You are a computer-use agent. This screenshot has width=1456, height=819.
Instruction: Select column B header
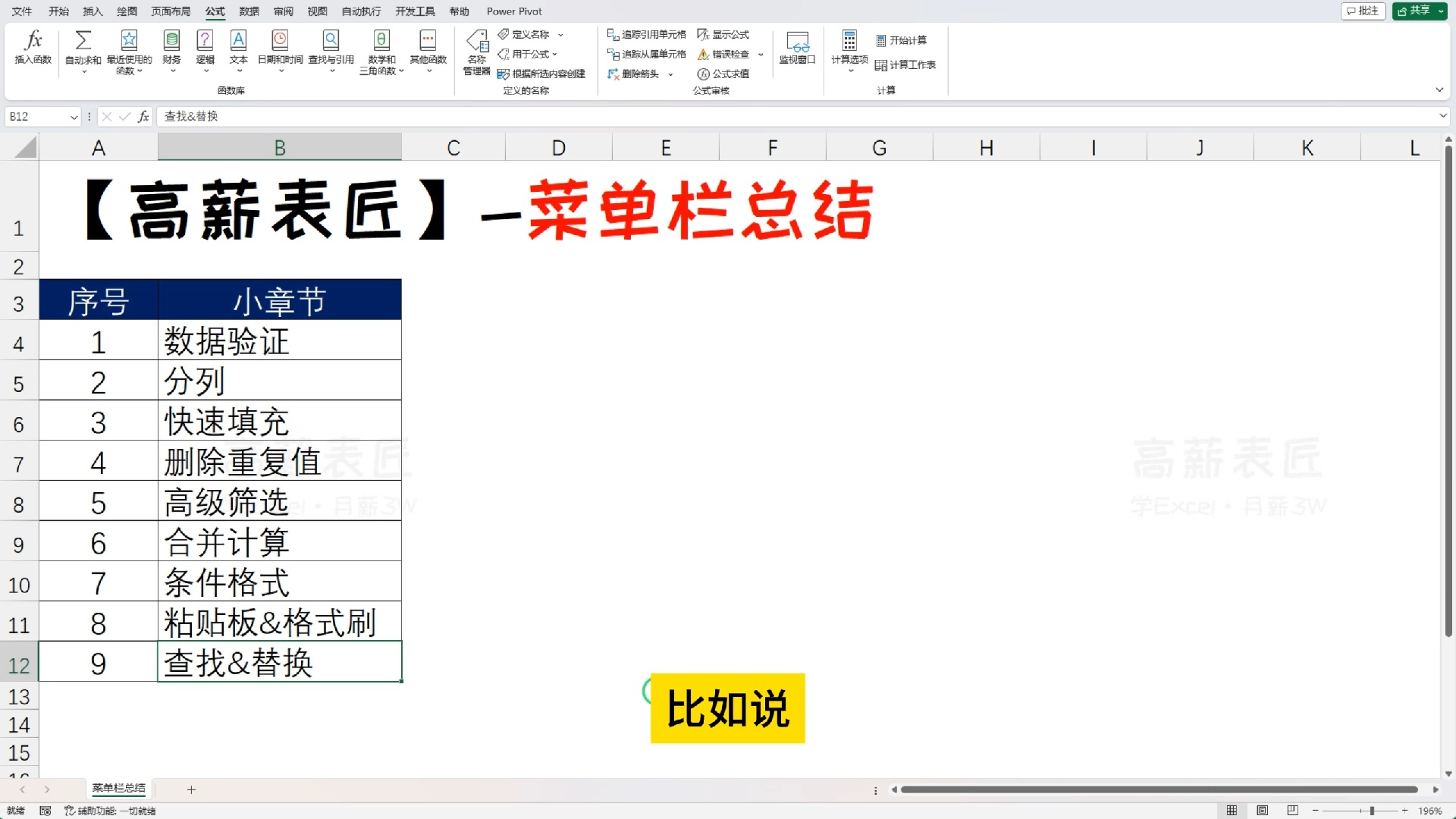click(280, 147)
